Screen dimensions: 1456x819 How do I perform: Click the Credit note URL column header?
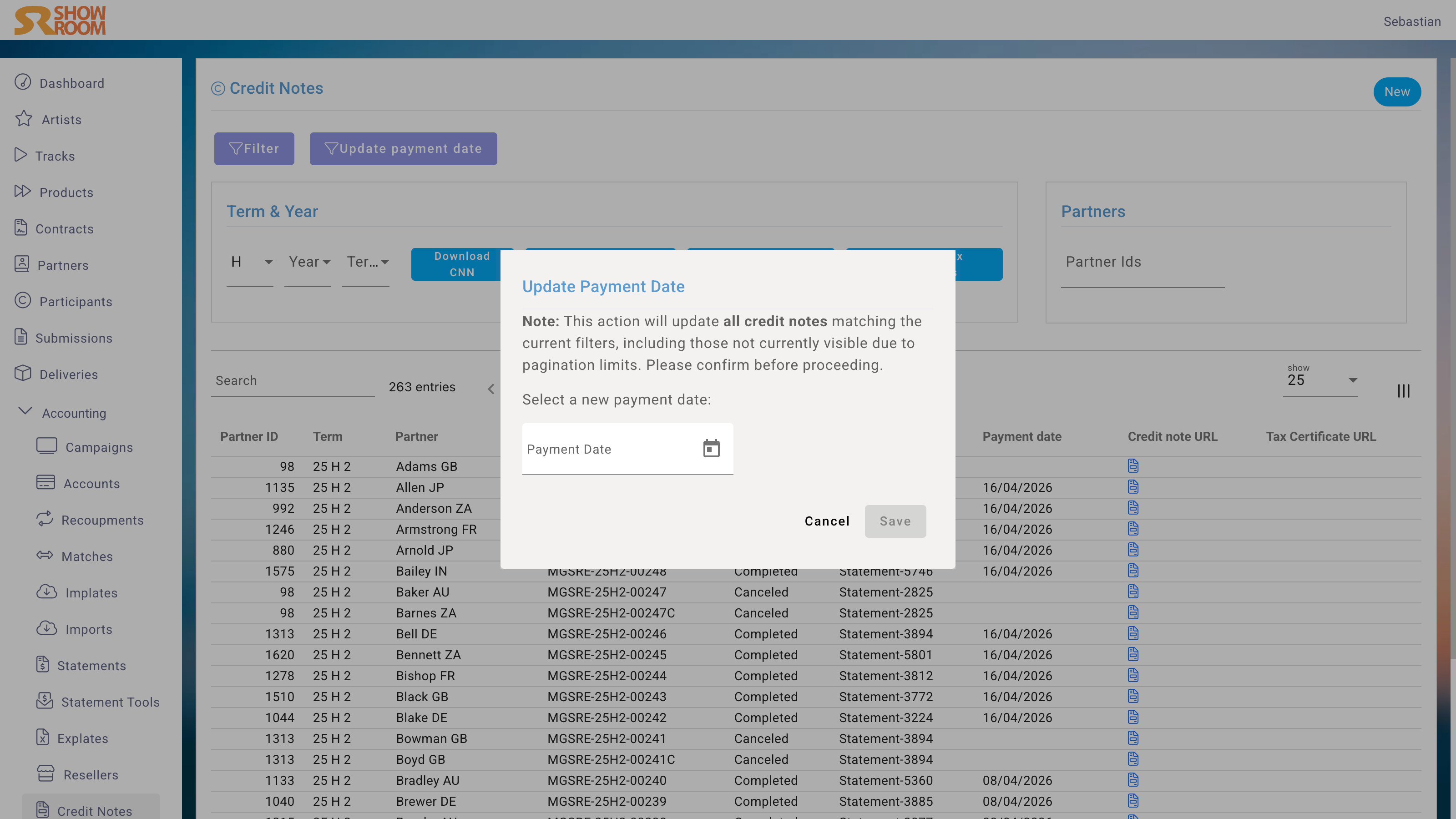pyautogui.click(x=1172, y=436)
